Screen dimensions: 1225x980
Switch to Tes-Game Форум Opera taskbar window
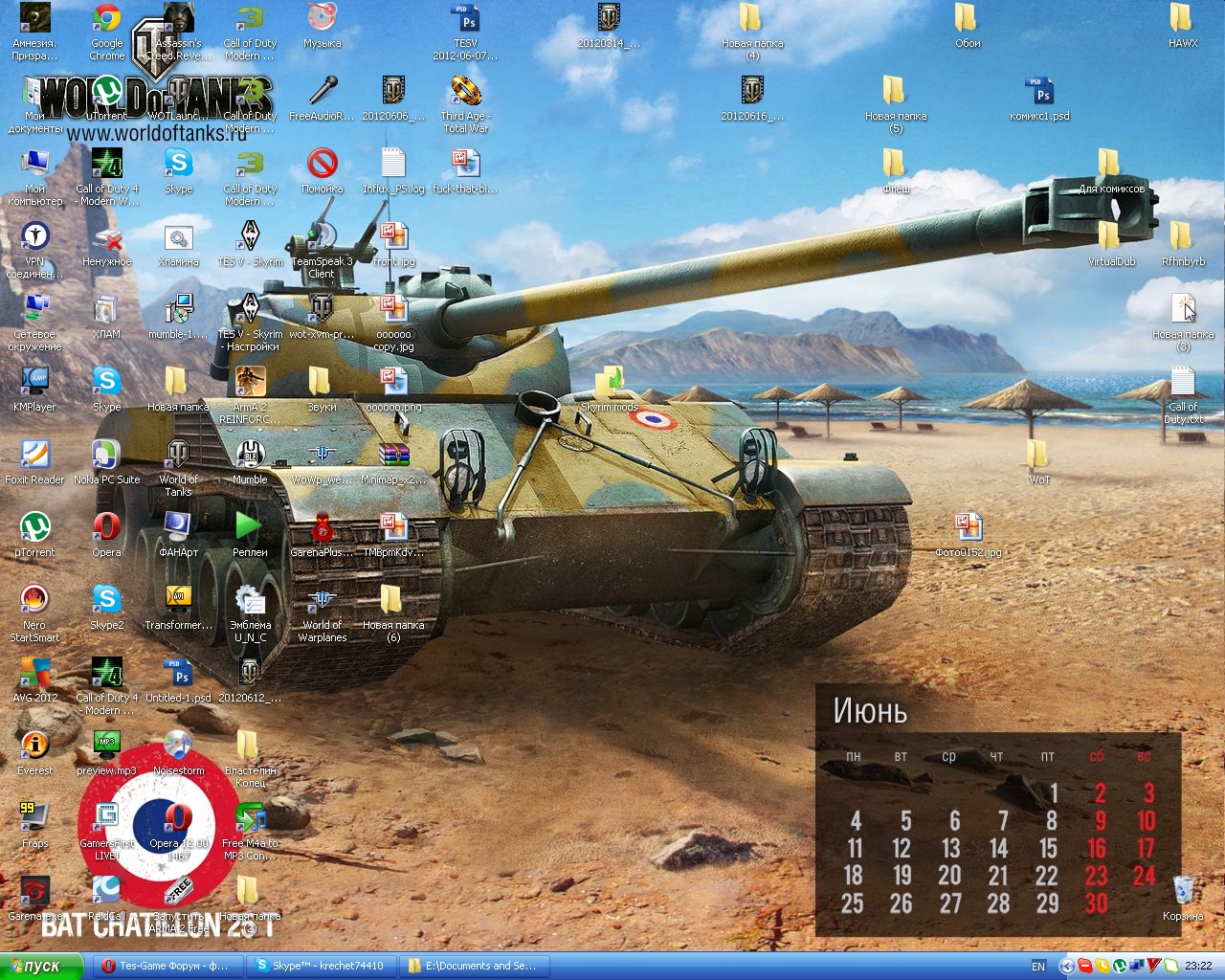pos(167,967)
